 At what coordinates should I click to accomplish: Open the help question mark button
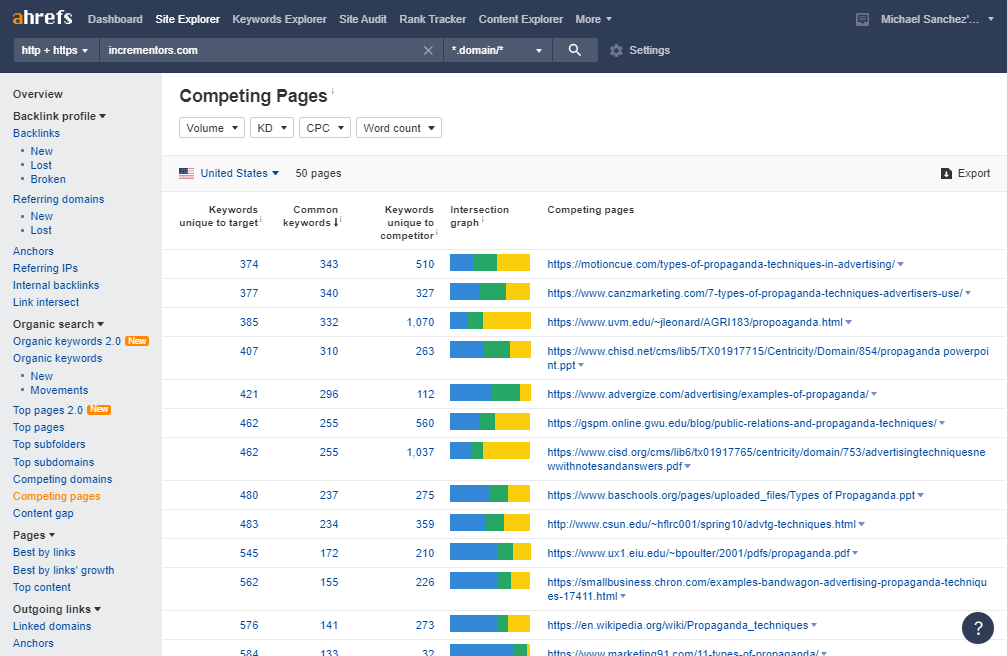click(977, 628)
